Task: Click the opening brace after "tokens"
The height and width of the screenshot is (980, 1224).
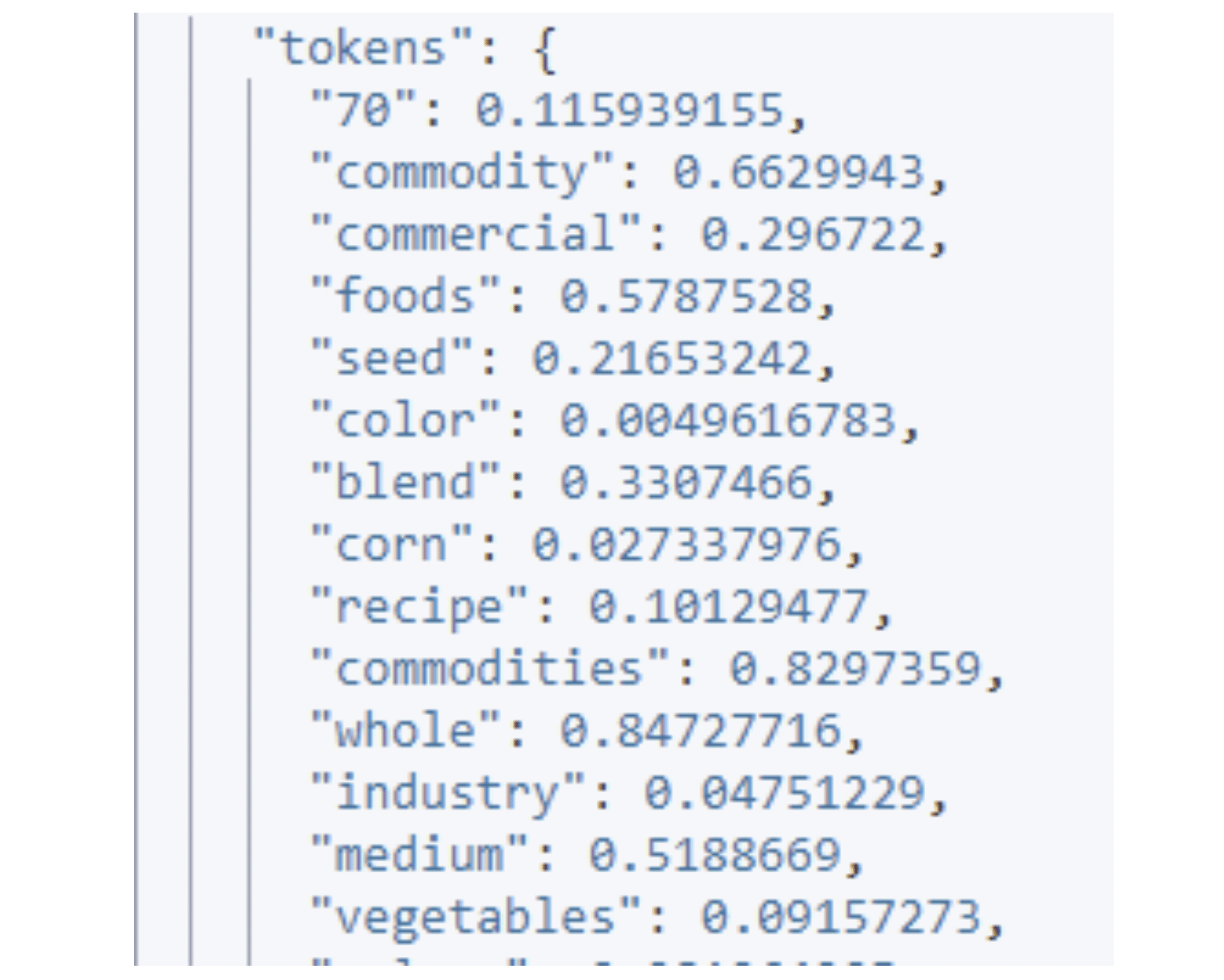Action: pyautogui.click(x=545, y=50)
